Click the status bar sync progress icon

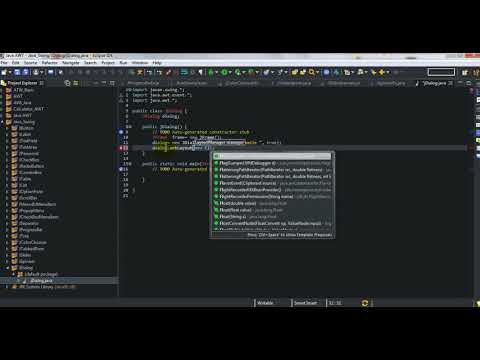pyautogui.click(x=365, y=303)
